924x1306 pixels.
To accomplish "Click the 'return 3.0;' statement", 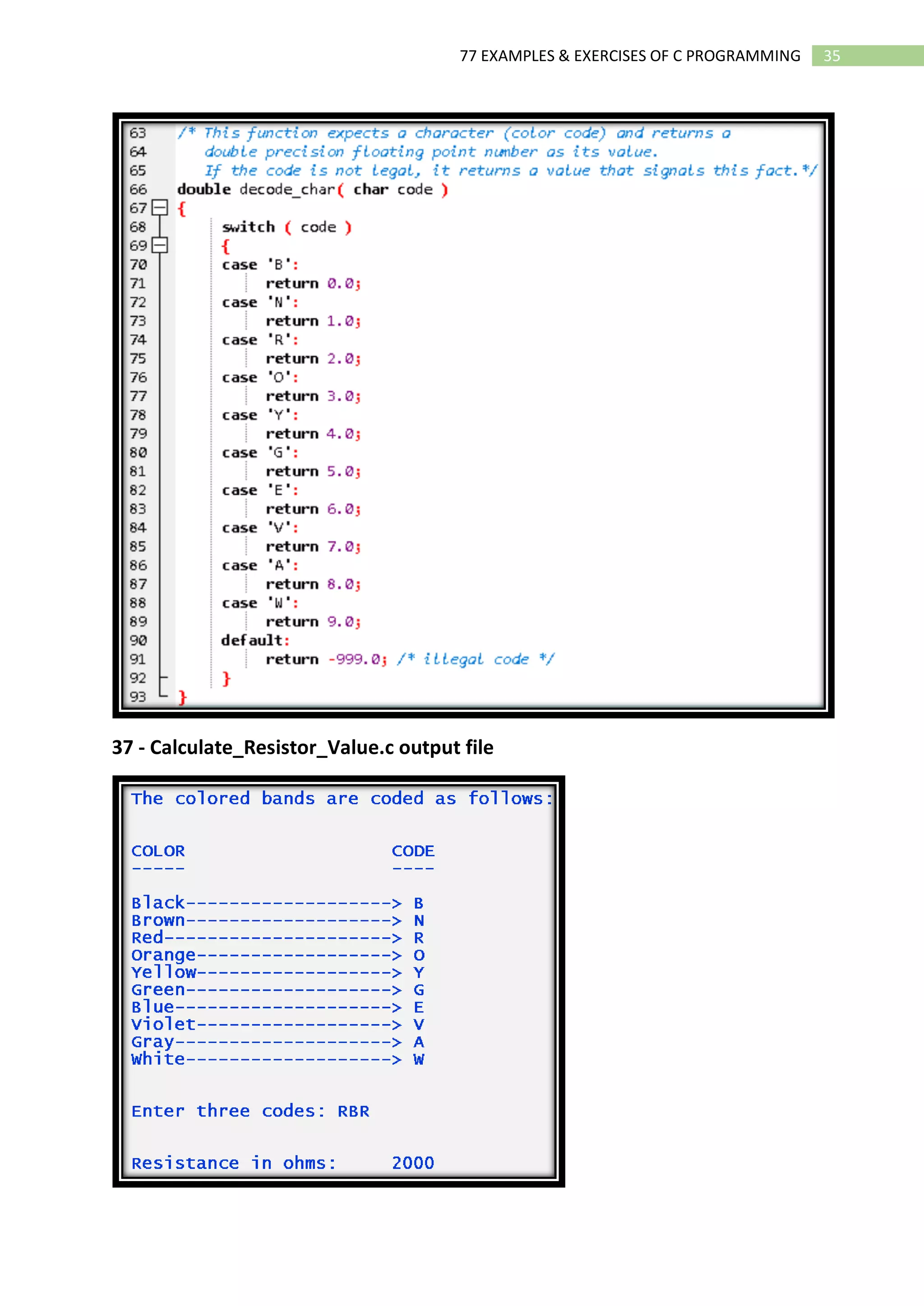I will coord(313,396).
